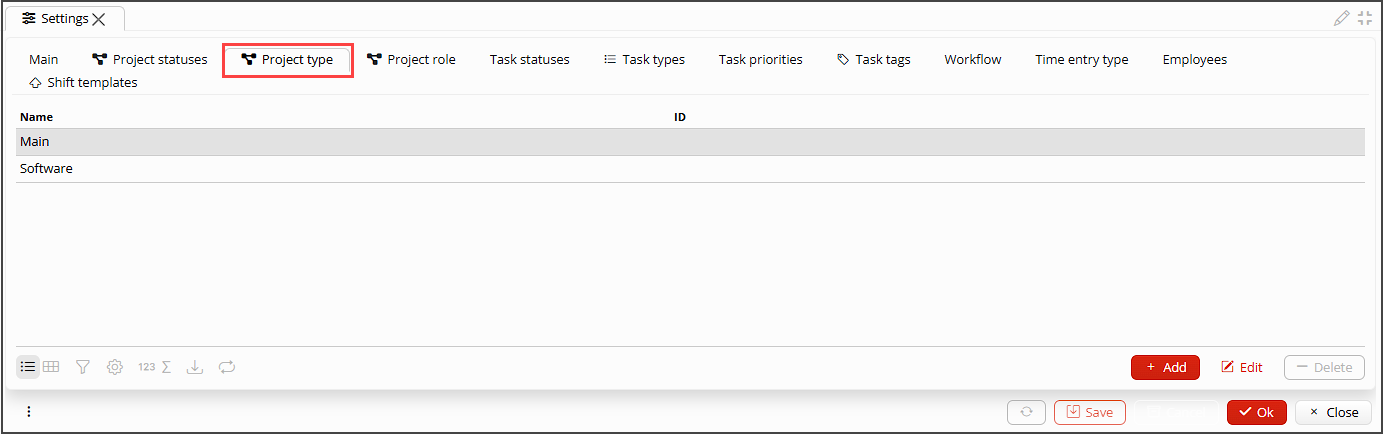Open grid settings gear icon
Viewport: 1383px width, 434px height.
[x=115, y=367]
